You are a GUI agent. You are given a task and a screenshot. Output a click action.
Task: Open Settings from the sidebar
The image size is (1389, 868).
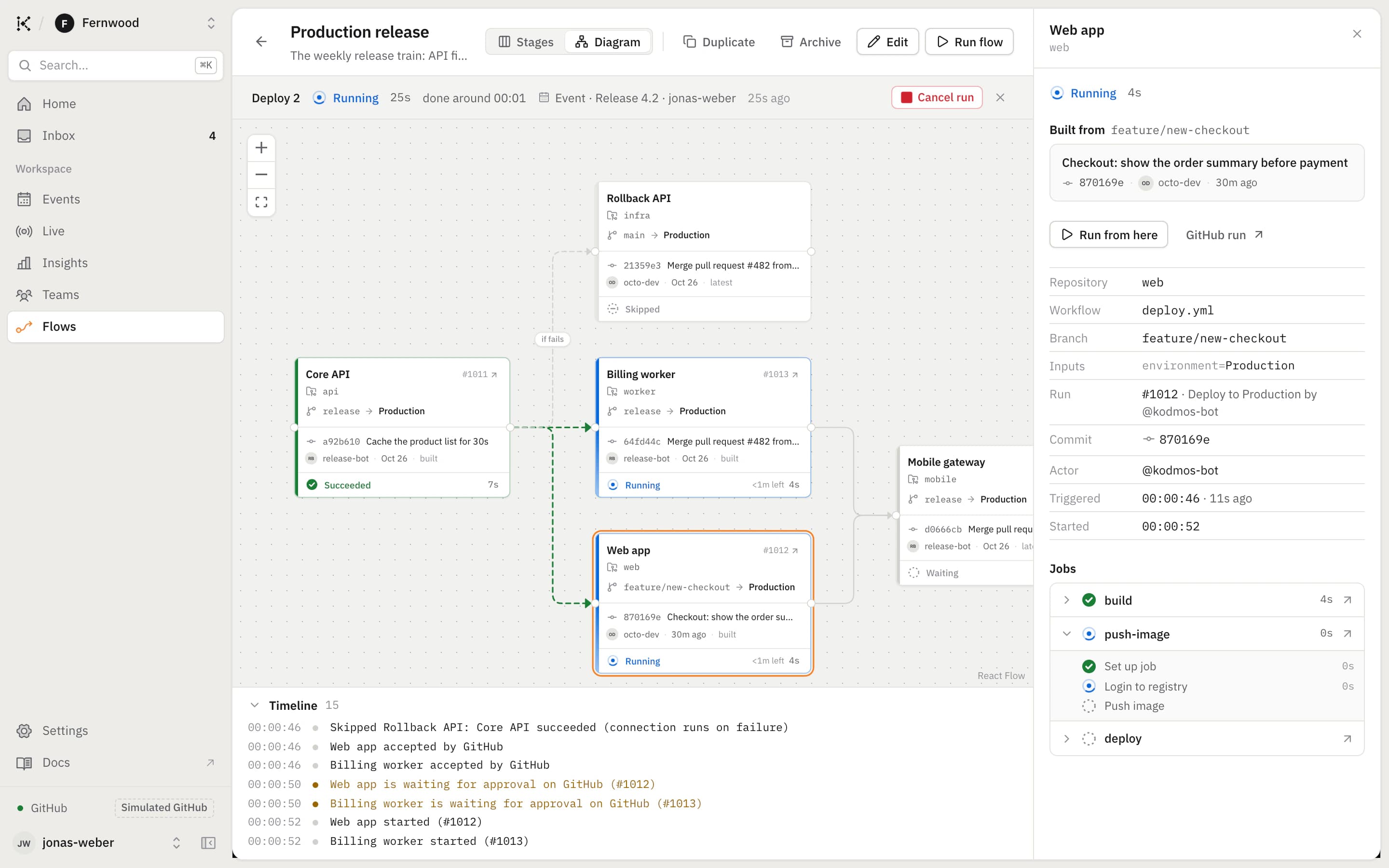click(x=115, y=731)
